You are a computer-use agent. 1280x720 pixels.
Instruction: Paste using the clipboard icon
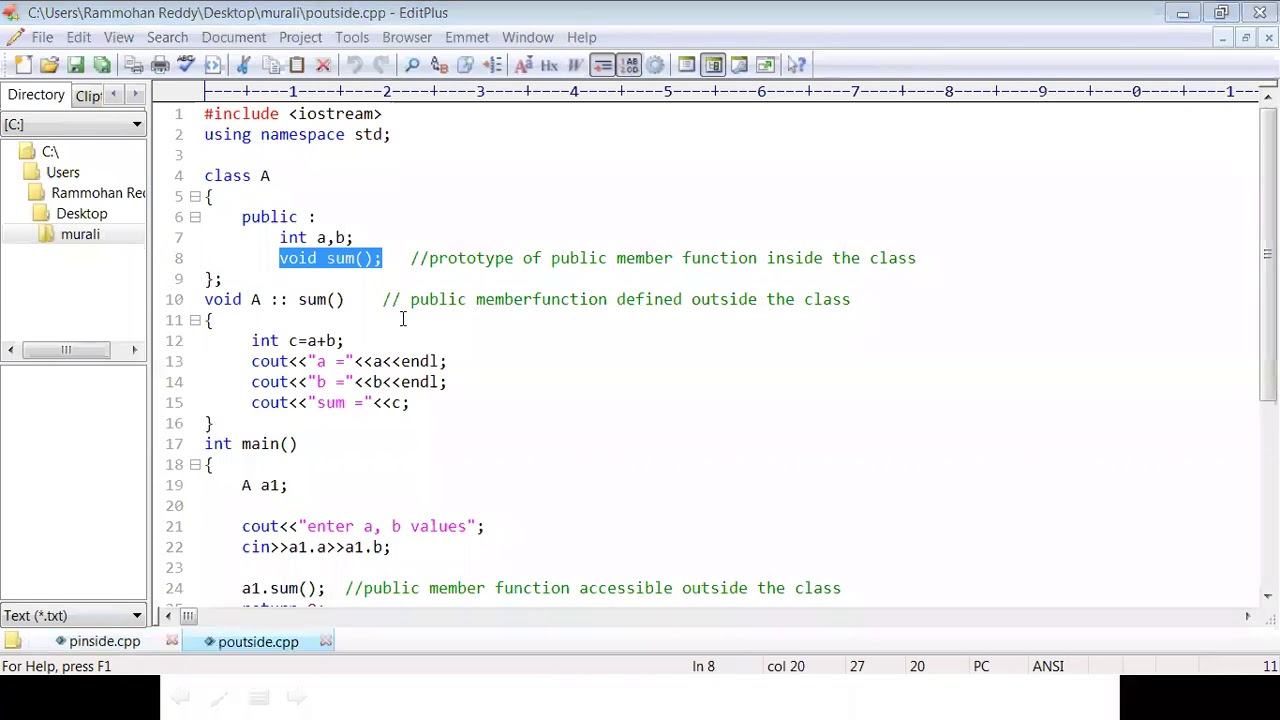coord(296,65)
